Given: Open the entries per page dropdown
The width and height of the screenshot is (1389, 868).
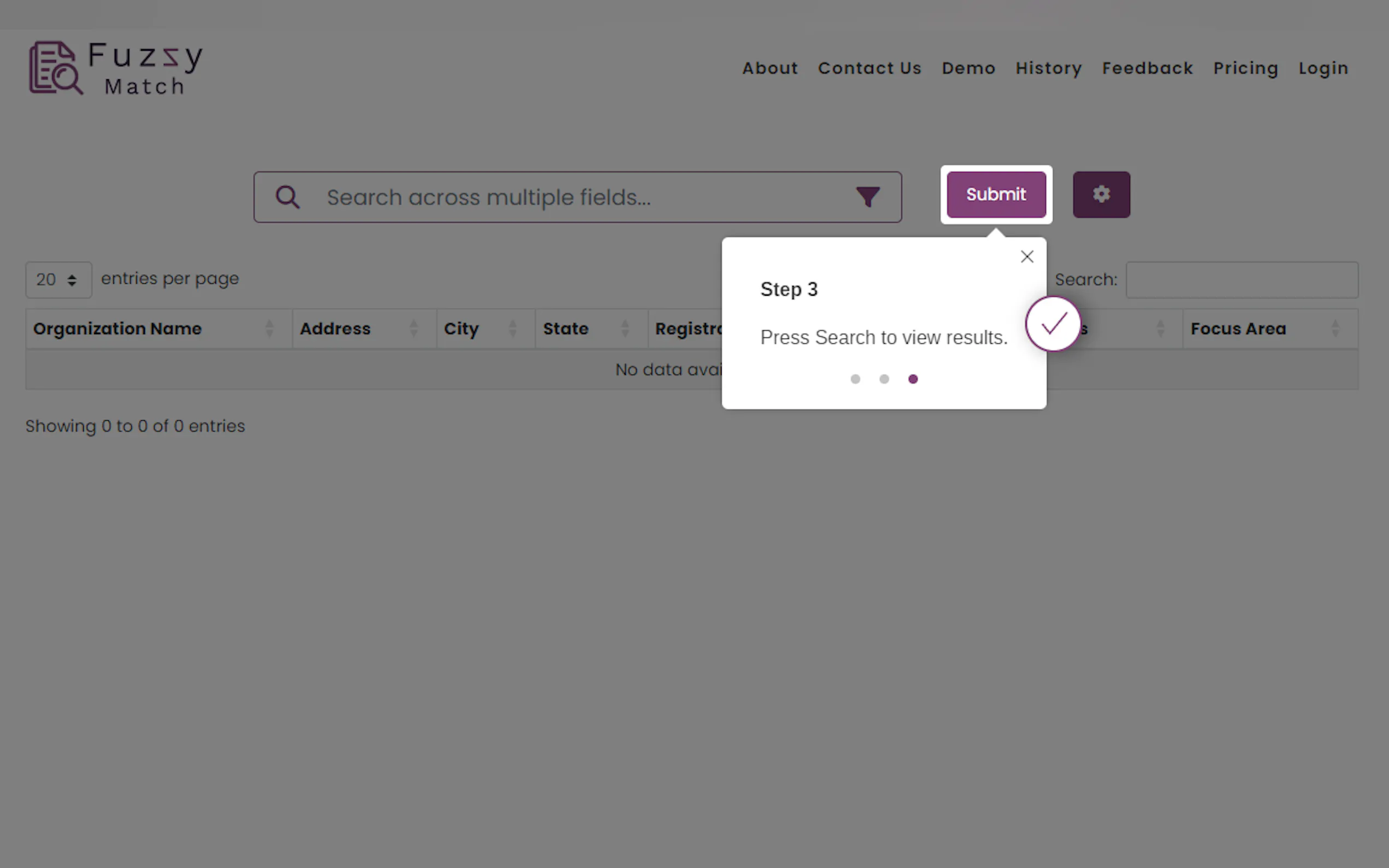Looking at the screenshot, I should pos(58,280).
